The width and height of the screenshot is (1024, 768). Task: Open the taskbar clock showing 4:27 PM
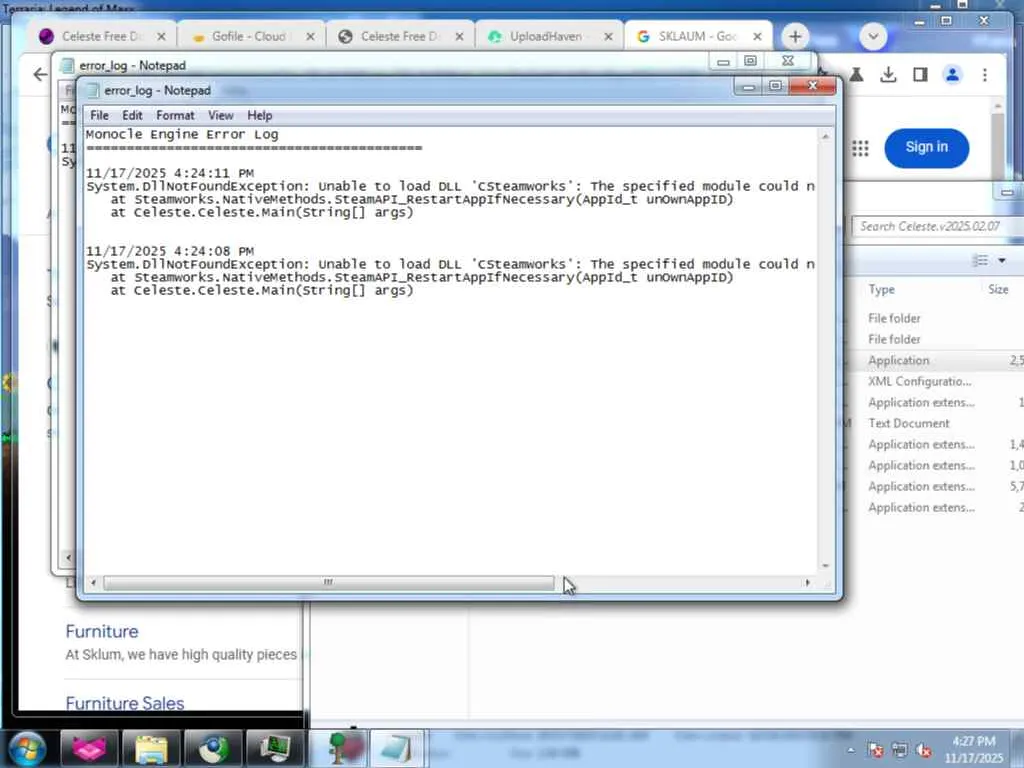[x=974, y=749]
